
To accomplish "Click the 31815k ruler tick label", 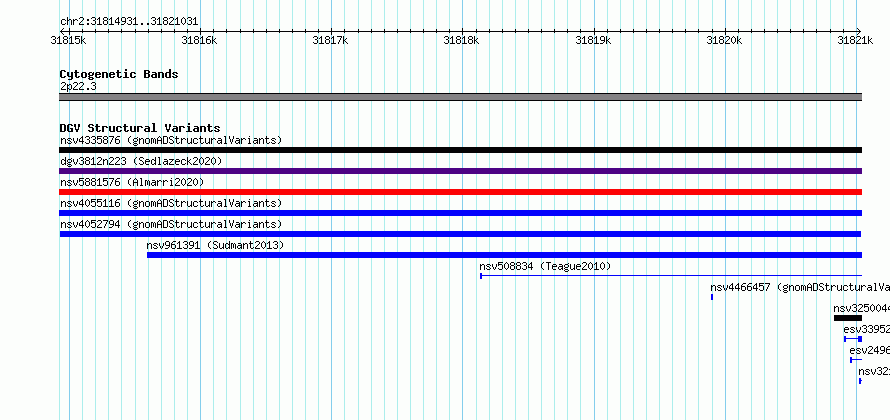I will coord(68,40).
